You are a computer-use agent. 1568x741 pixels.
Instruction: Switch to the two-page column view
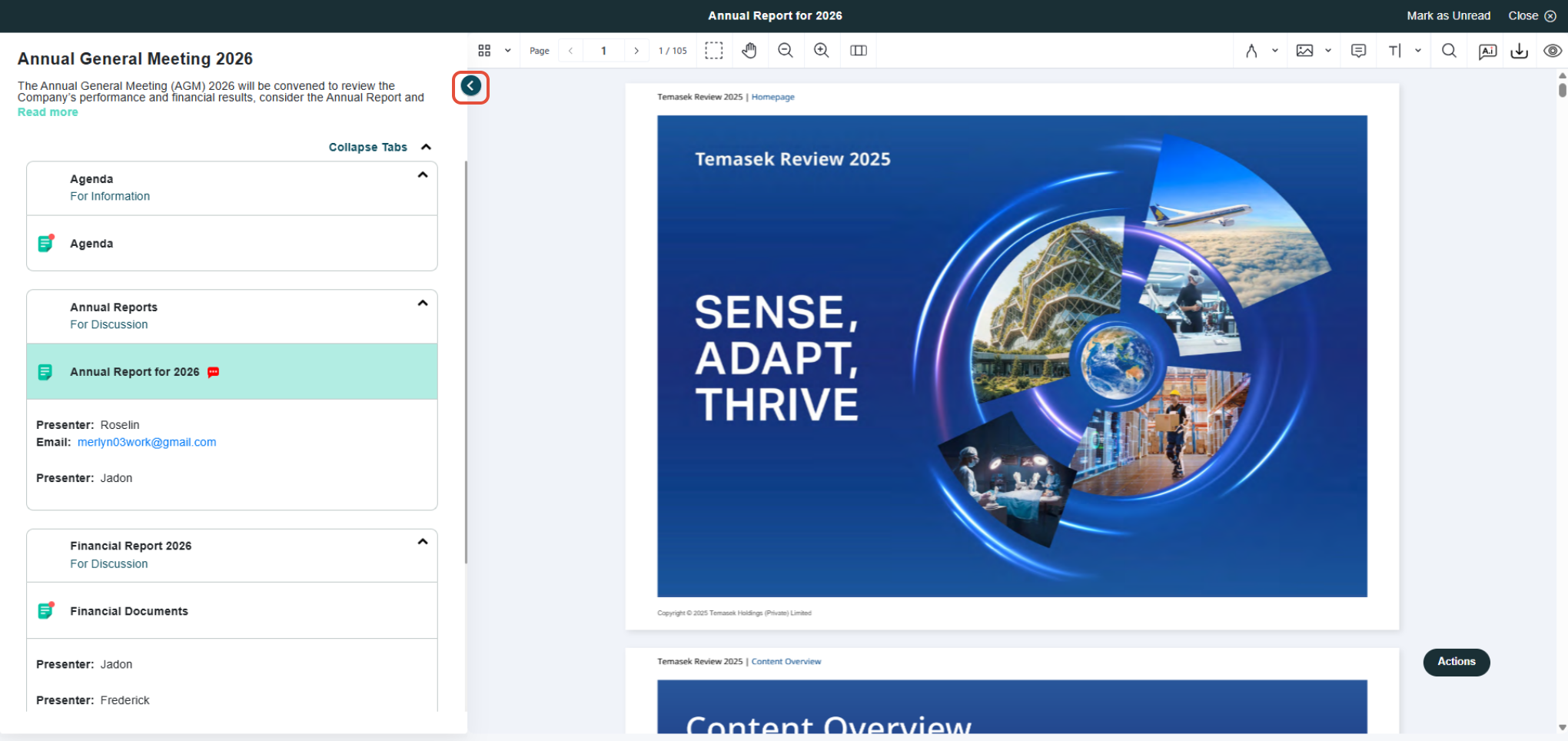click(859, 51)
